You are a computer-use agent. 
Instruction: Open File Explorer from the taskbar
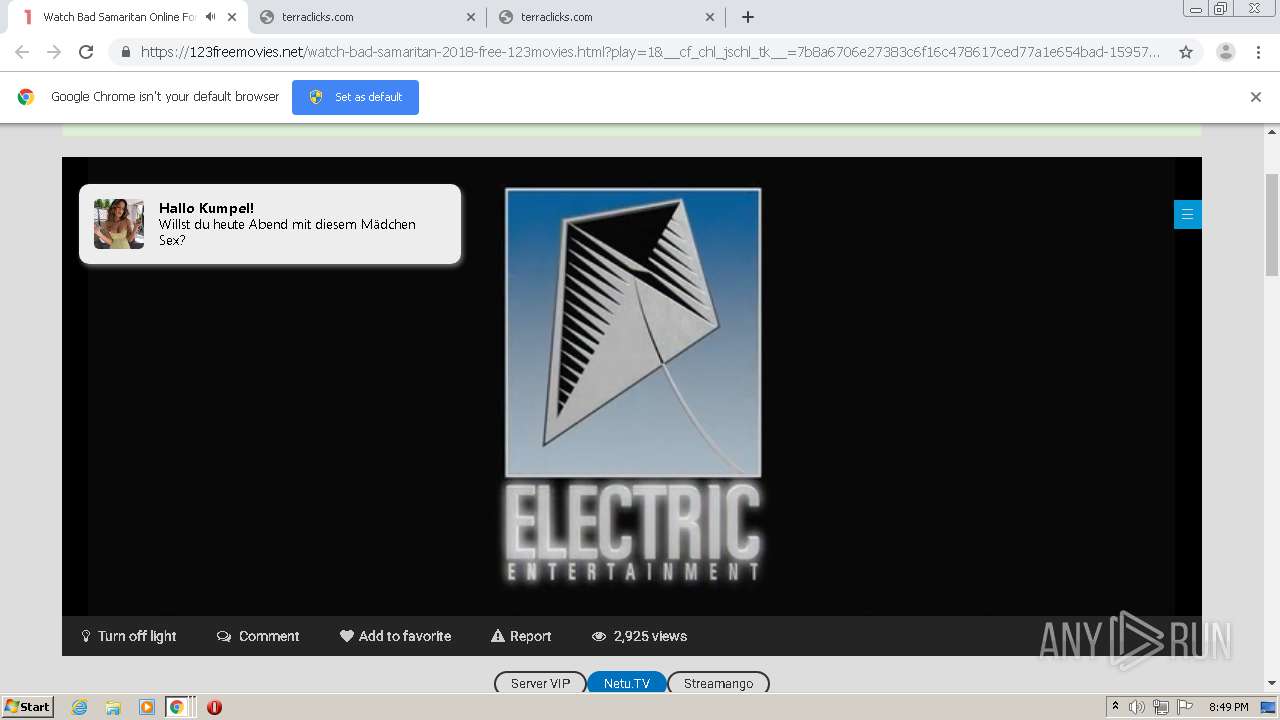tap(113, 707)
